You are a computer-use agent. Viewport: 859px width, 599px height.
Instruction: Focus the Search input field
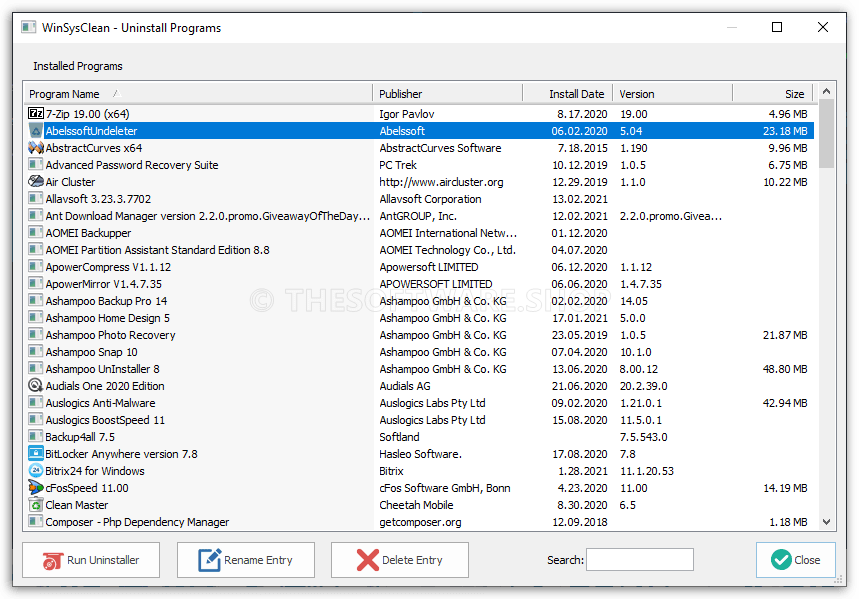click(640, 560)
